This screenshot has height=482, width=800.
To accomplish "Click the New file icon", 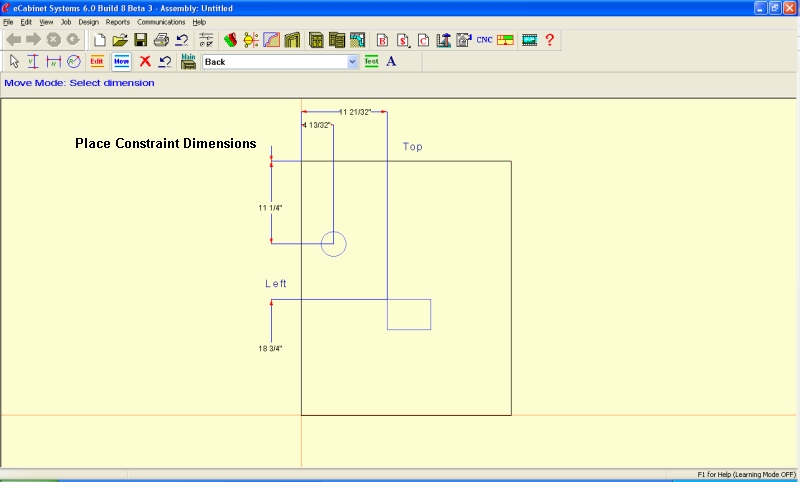I will pyautogui.click(x=99, y=40).
